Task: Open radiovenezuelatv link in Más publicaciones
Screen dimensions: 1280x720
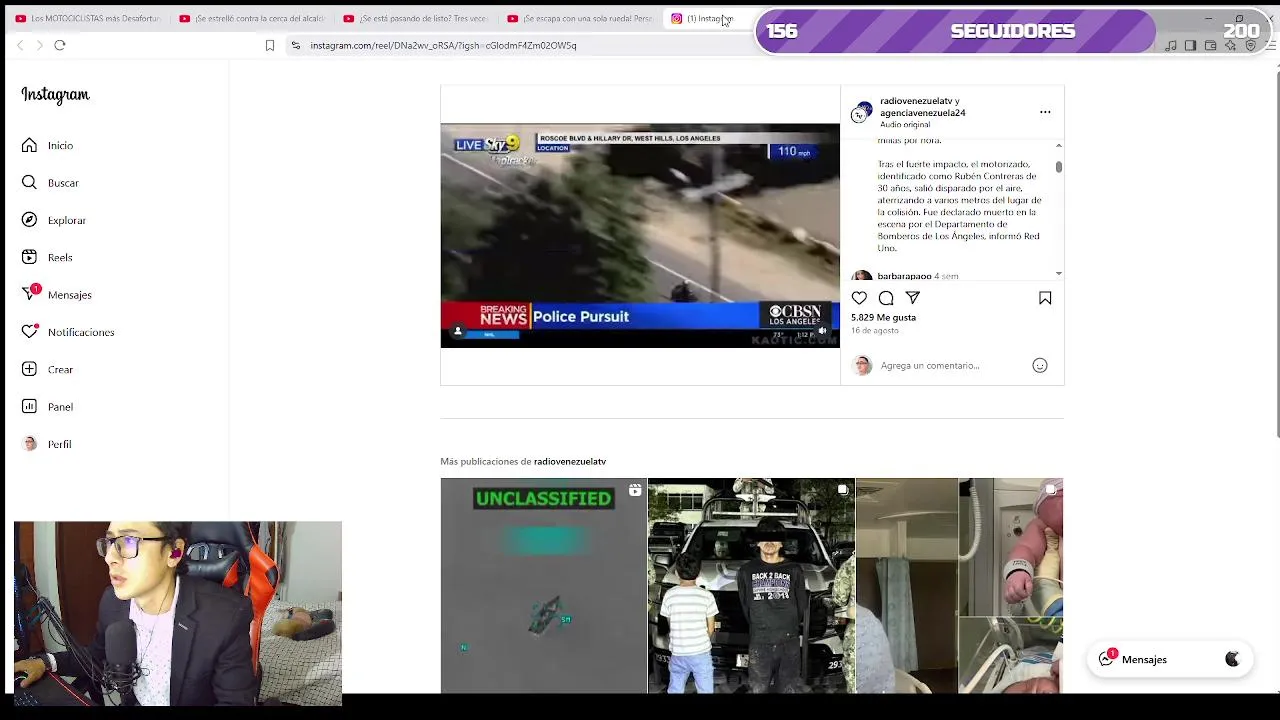Action: click(x=570, y=461)
